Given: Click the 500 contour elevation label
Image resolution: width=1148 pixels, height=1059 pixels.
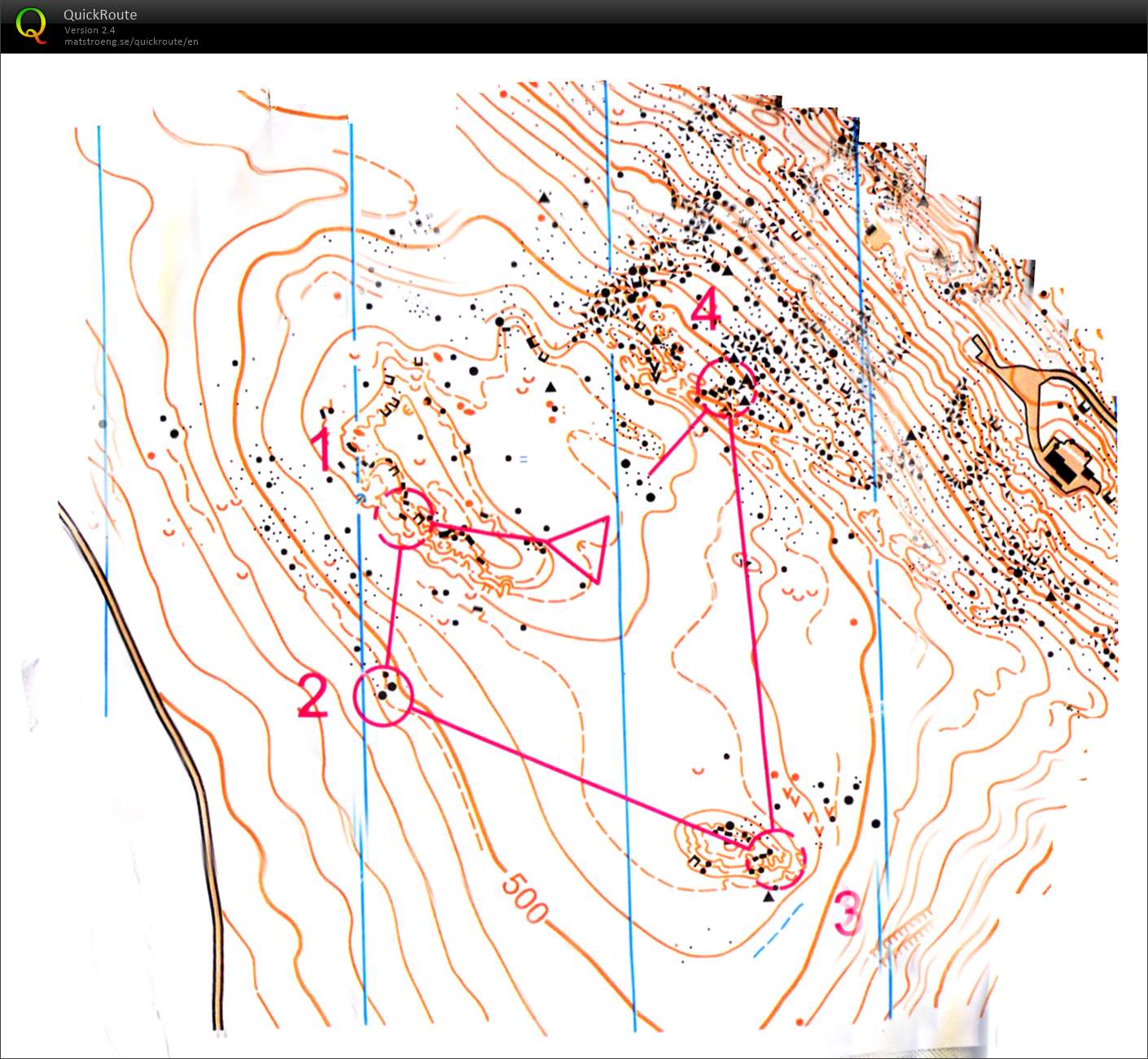Looking at the screenshot, I should tap(524, 898).
